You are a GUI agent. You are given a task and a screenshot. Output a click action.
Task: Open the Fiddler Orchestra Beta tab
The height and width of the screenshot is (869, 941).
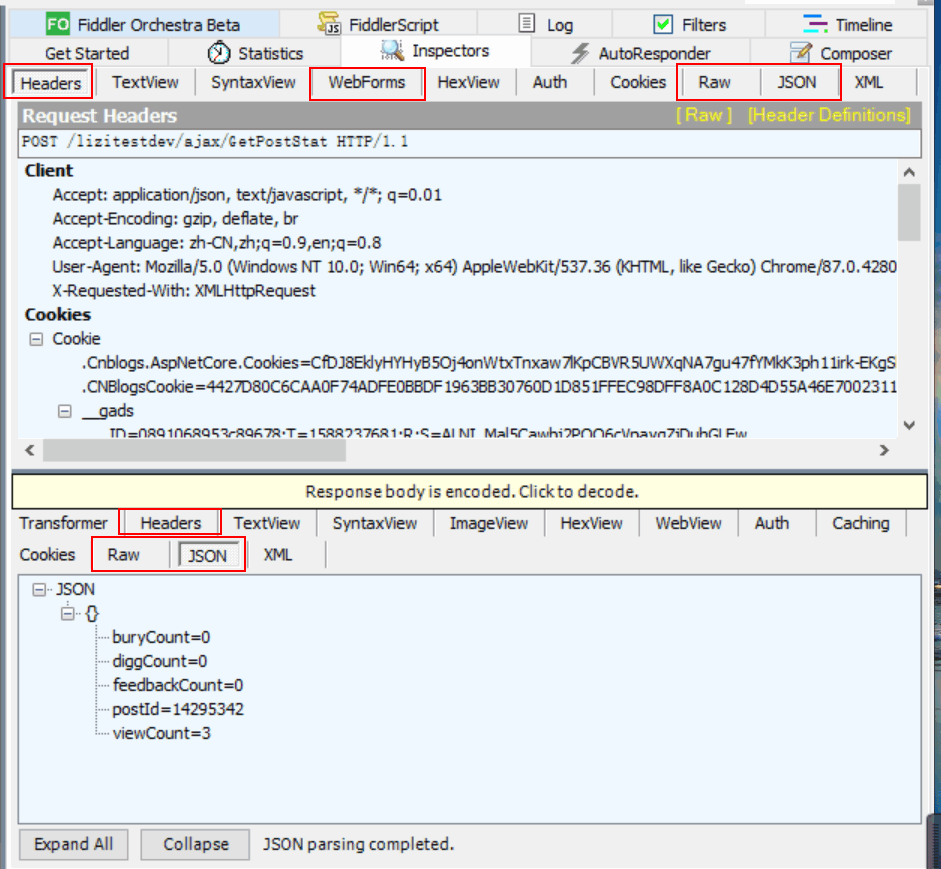tap(144, 25)
